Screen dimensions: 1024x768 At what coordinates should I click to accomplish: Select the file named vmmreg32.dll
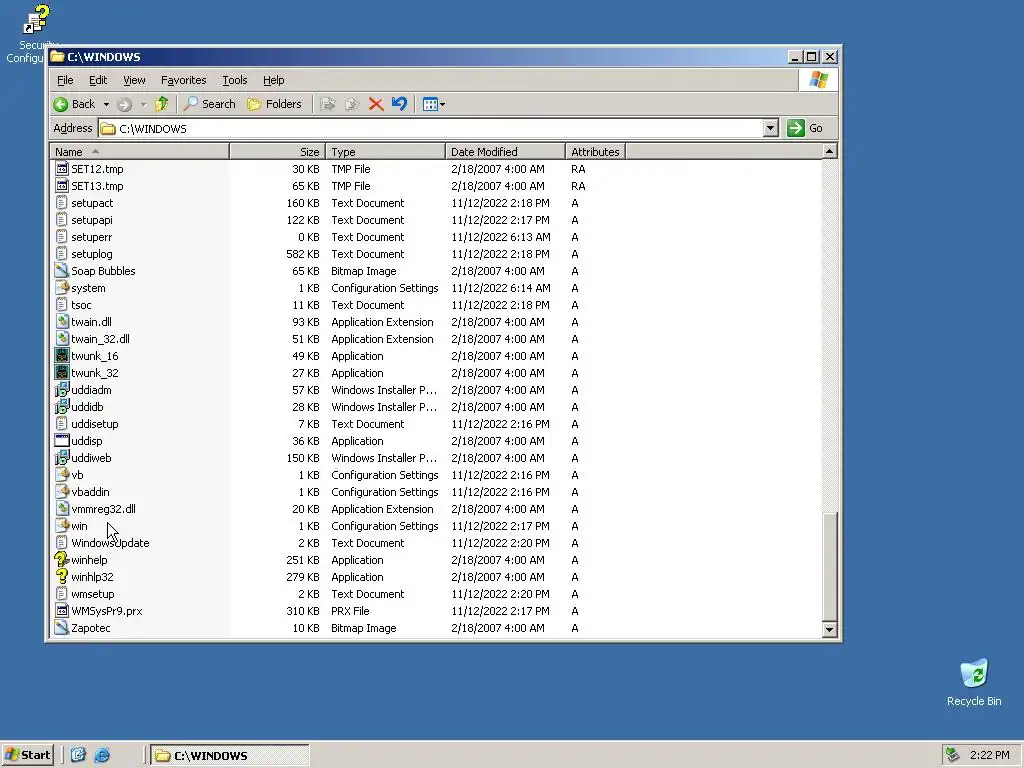pos(103,509)
